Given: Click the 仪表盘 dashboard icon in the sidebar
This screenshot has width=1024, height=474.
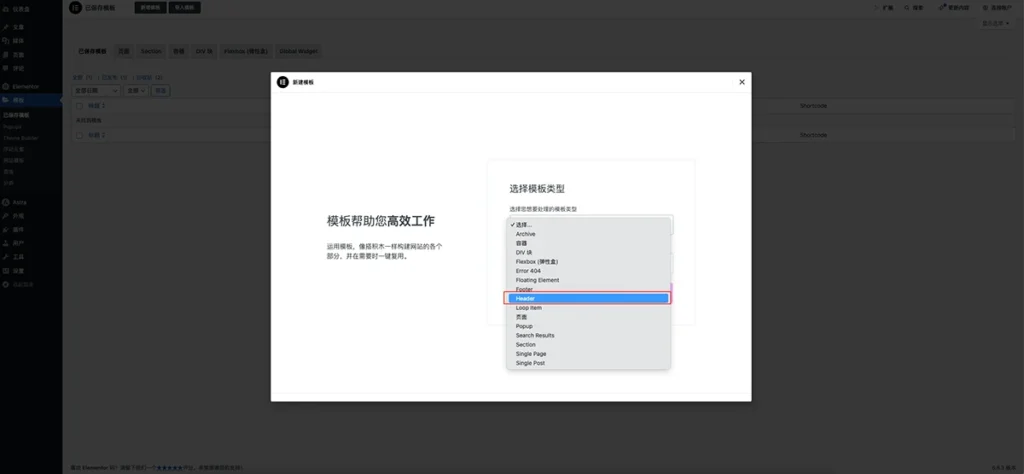Looking at the screenshot, I should click(x=6, y=9).
